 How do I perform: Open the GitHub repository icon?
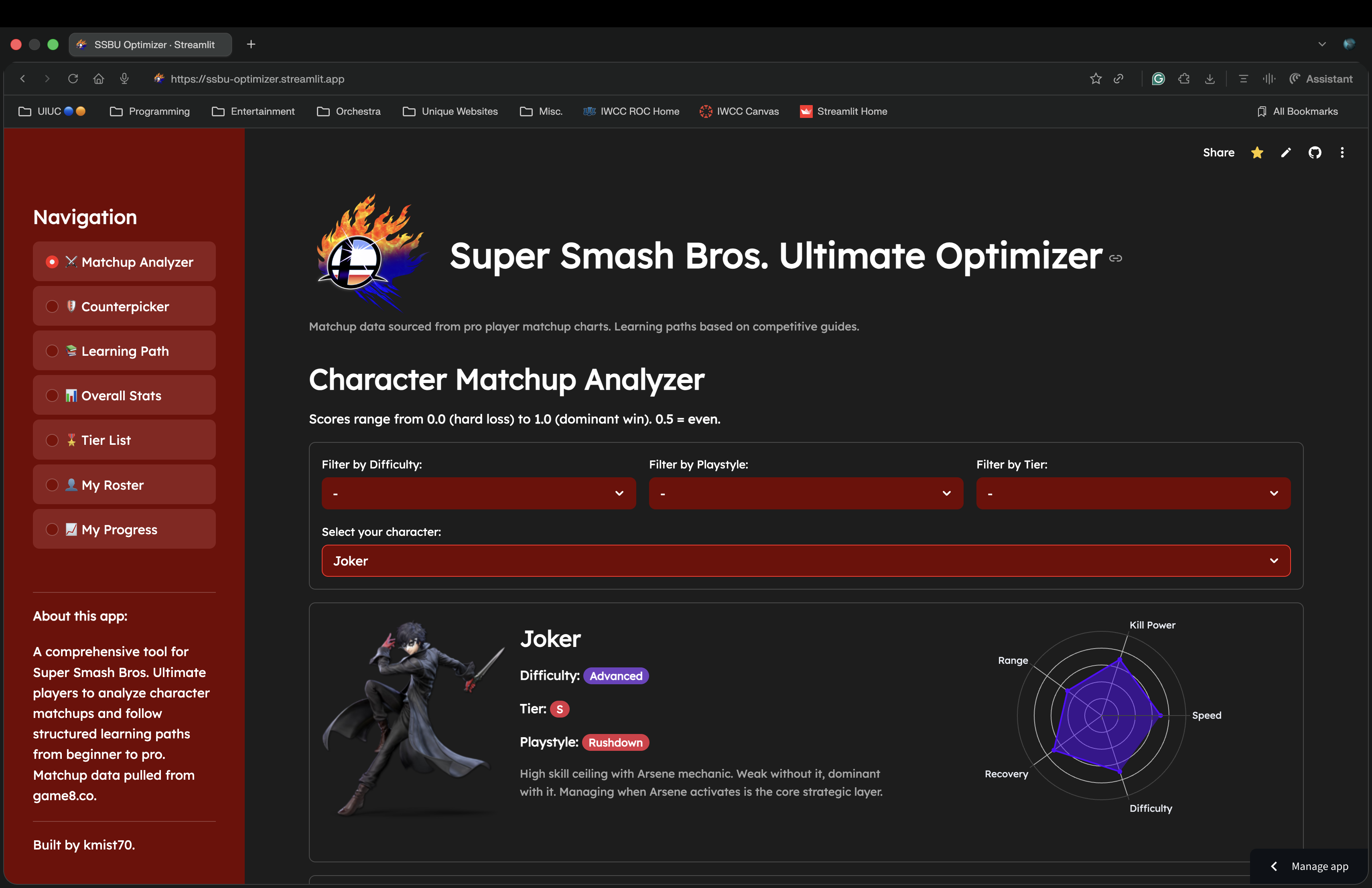pos(1315,153)
